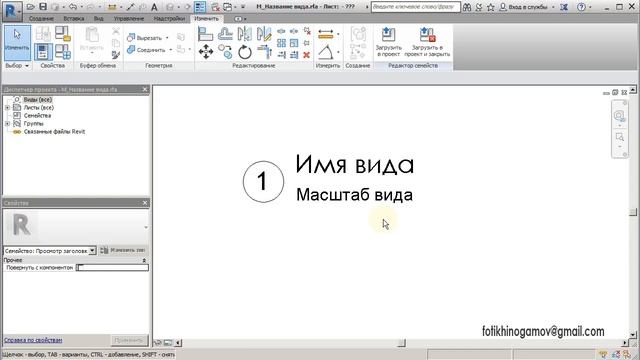Select the Offset tool icon

point(225,33)
